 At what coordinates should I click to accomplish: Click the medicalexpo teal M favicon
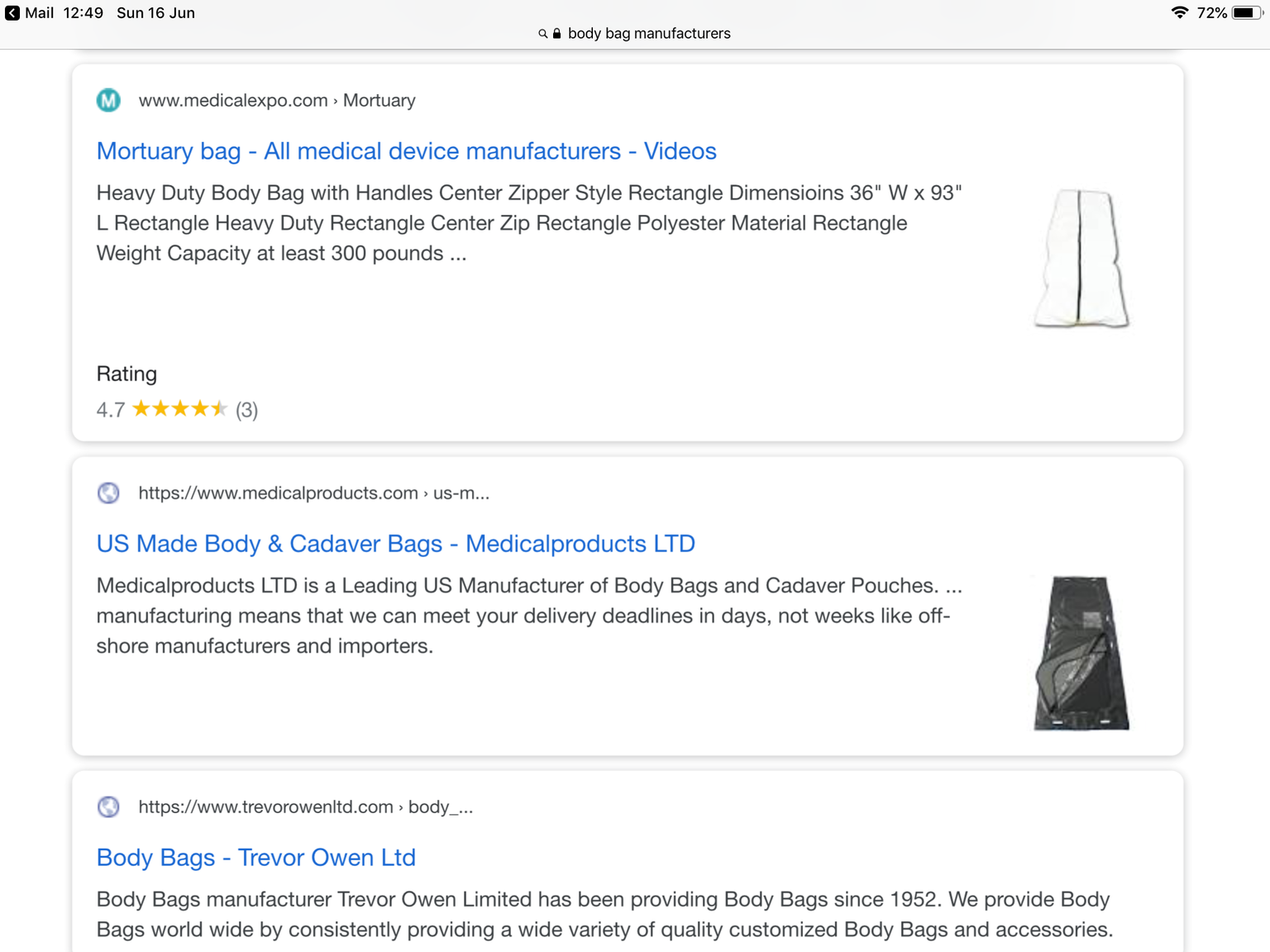click(108, 100)
